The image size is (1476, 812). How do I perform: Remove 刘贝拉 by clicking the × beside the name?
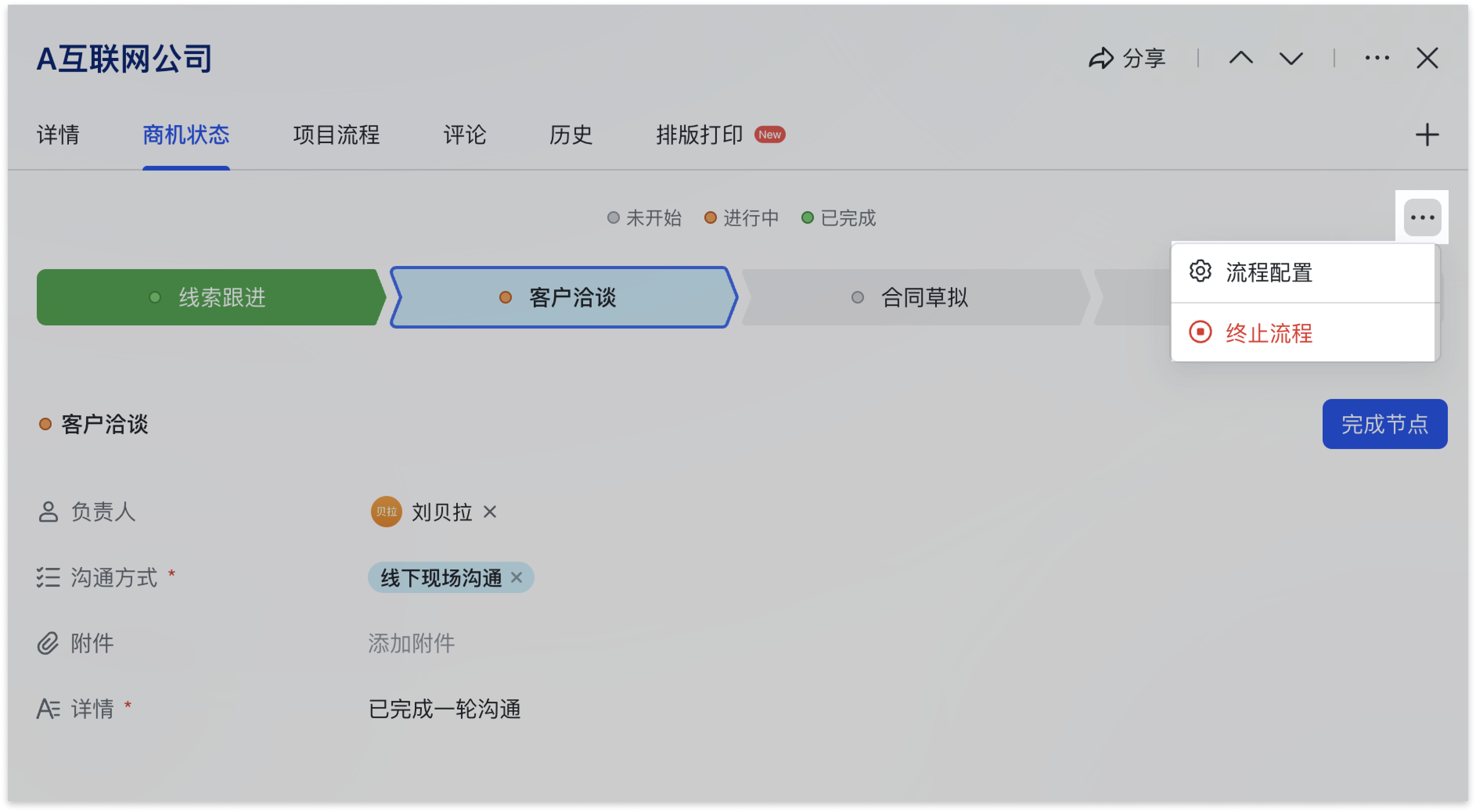point(490,512)
